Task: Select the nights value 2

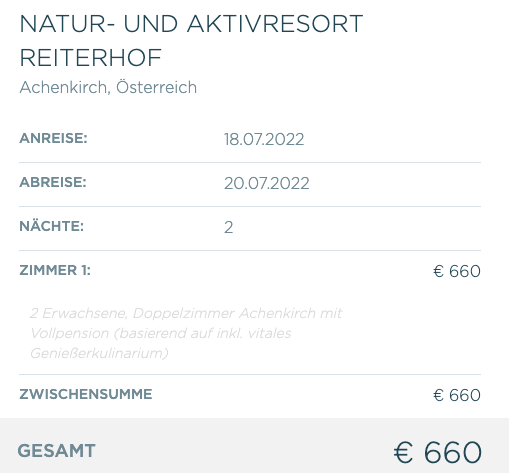Action: click(228, 227)
